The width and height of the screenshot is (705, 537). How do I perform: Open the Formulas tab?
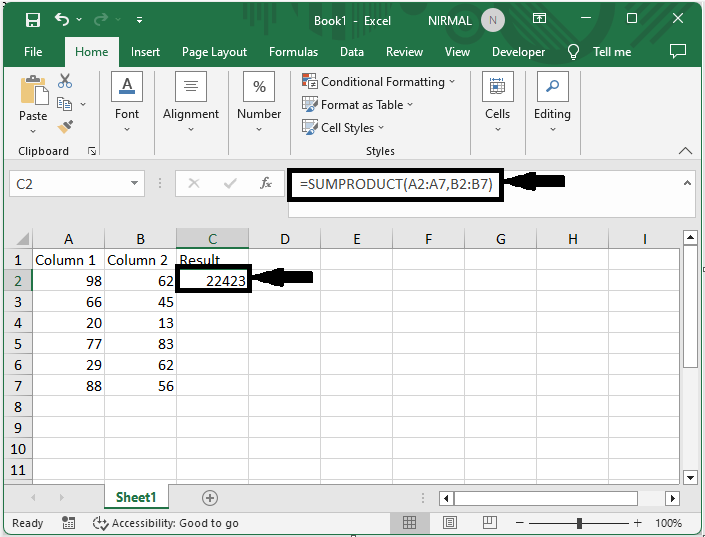(293, 52)
